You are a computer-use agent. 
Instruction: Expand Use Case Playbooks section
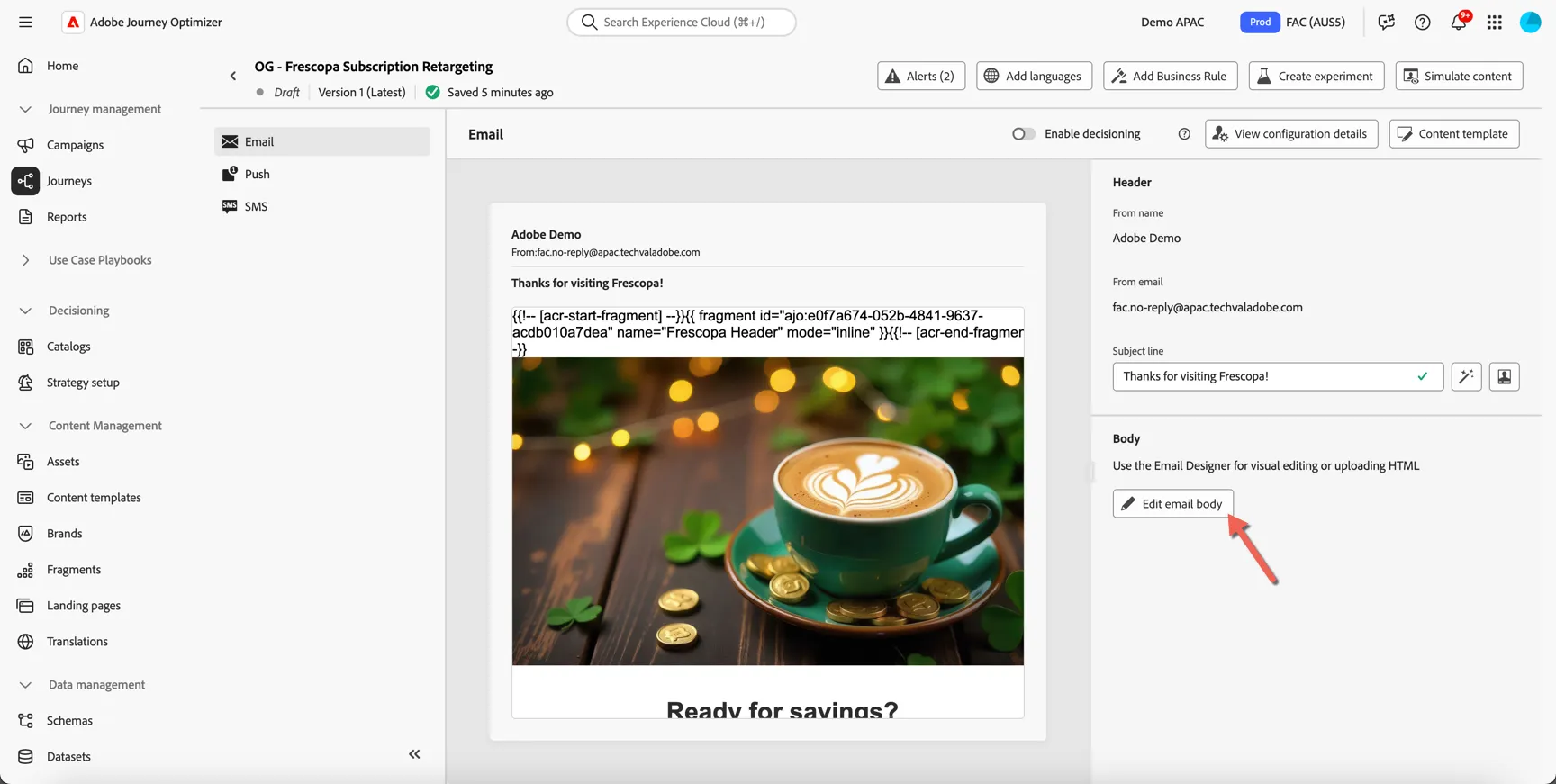tap(25, 260)
